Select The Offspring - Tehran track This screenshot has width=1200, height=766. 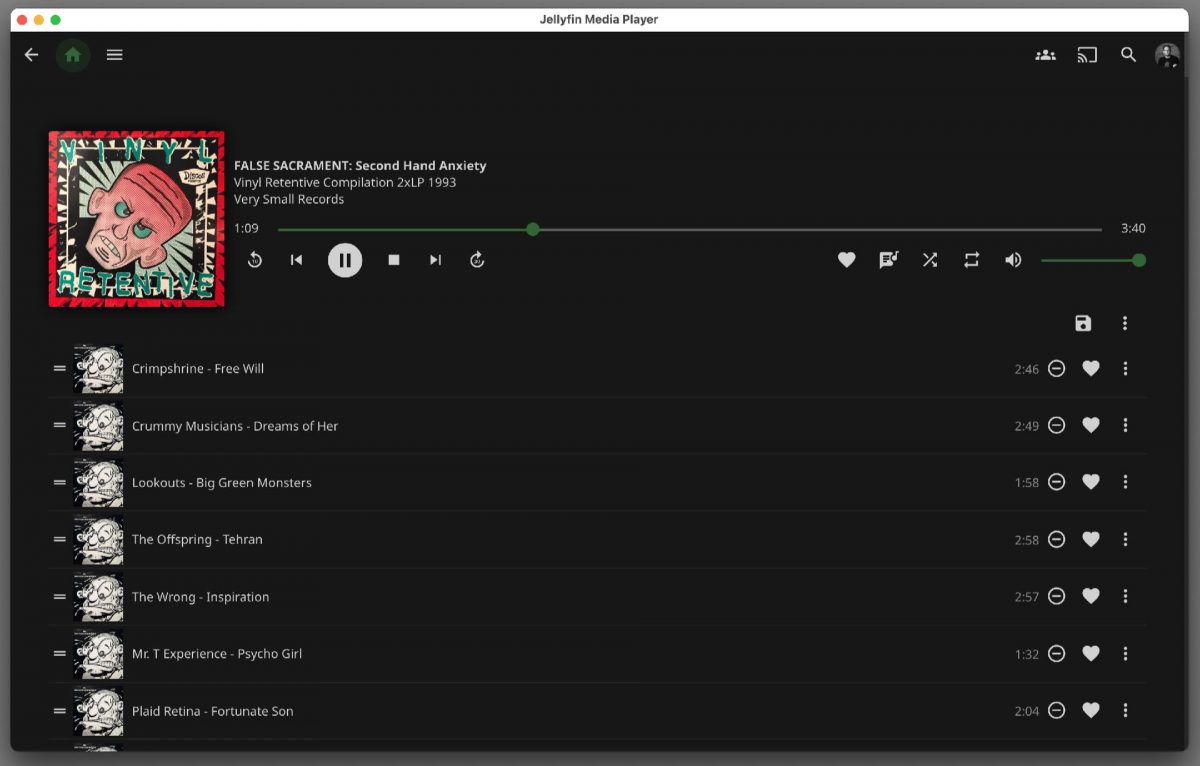[x=197, y=539]
